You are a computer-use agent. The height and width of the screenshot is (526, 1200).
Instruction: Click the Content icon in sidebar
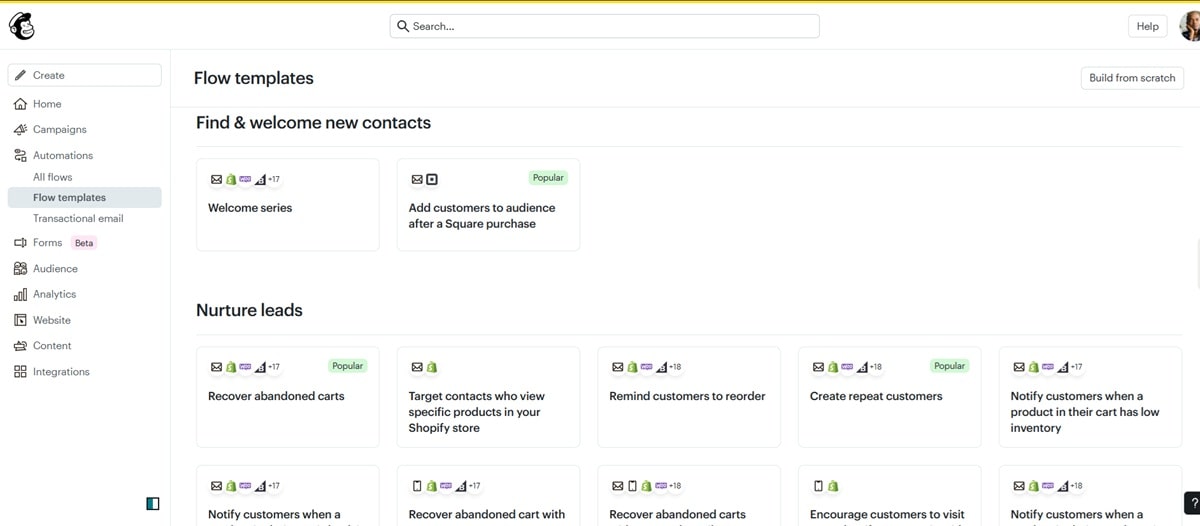20,346
